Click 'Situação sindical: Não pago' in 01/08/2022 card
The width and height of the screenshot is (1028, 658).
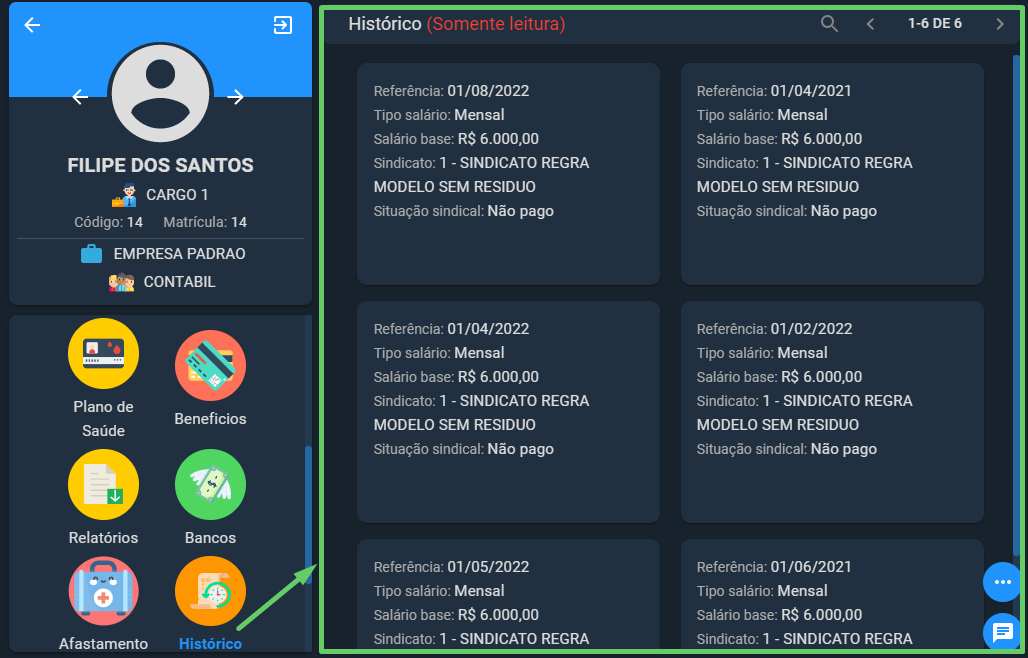point(464,211)
